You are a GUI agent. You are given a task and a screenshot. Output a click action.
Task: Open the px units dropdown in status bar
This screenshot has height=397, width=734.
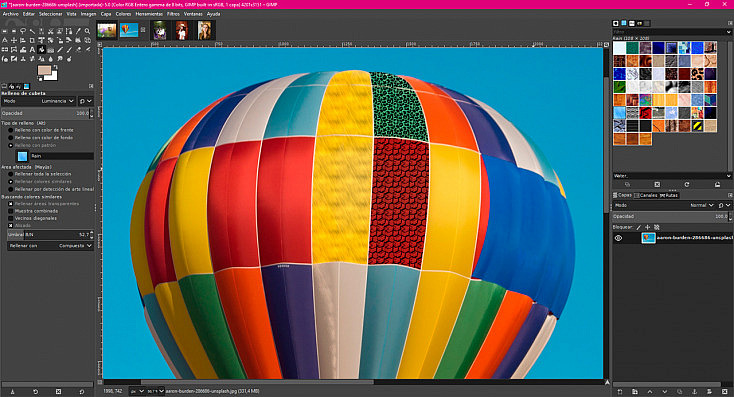coord(137,391)
